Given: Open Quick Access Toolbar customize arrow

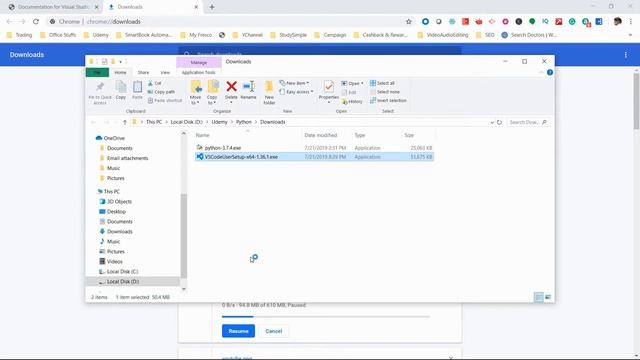Looking at the screenshot, I should point(120,62).
